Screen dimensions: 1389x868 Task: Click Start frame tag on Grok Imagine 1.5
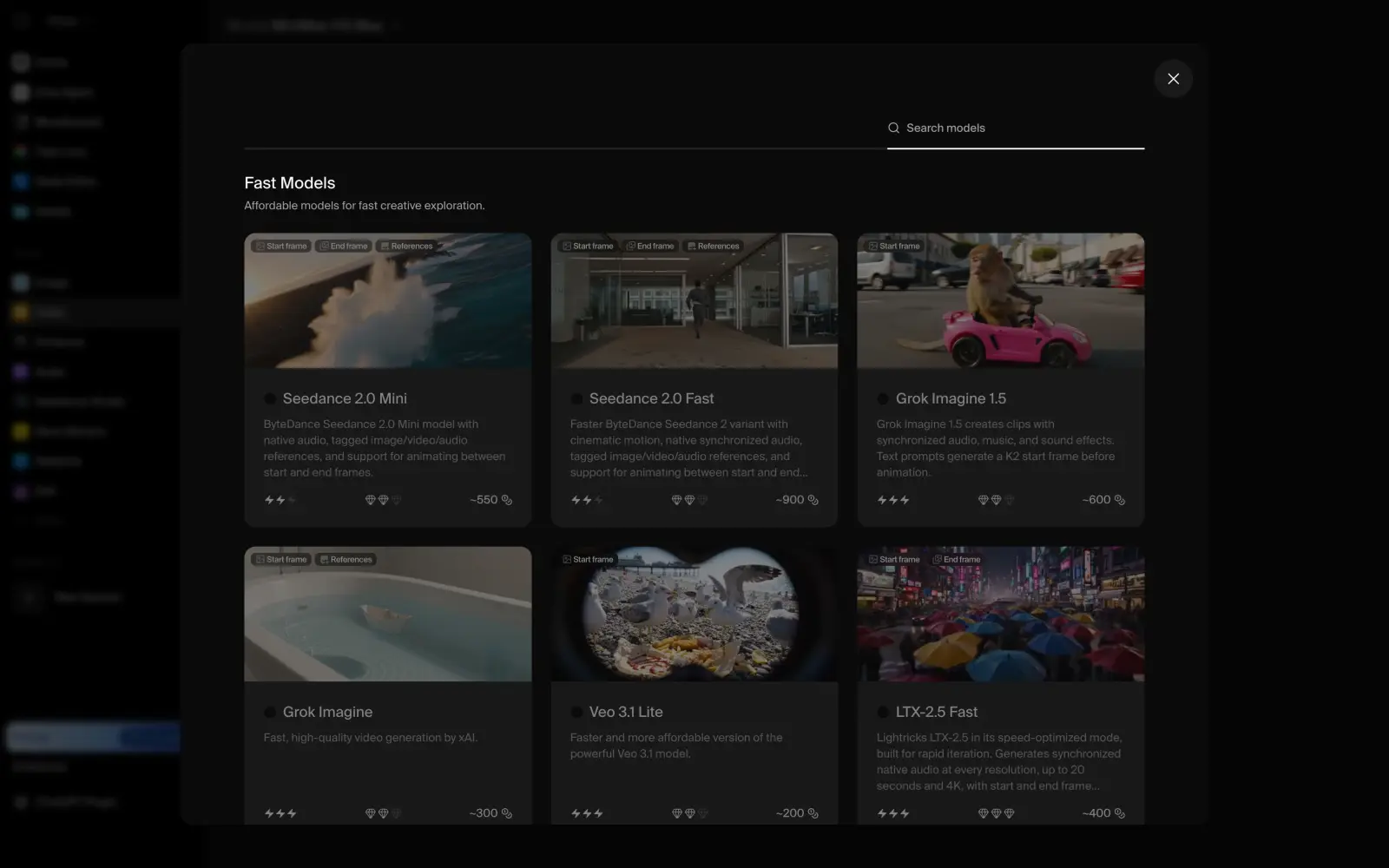pos(894,246)
